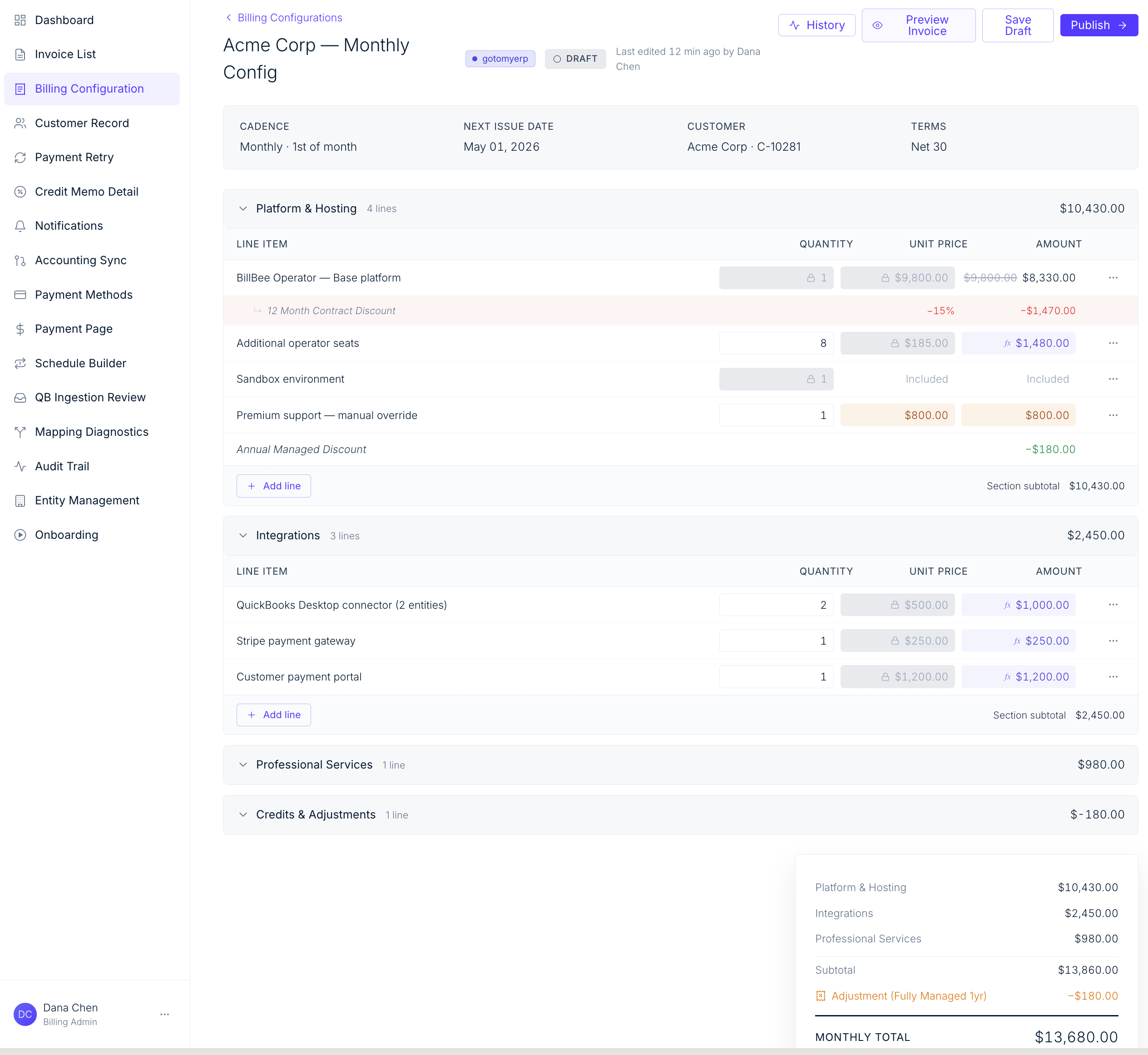Click Monthly Total $13,680.00
The height and width of the screenshot is (1055, 1148).
point(1076,1037)
